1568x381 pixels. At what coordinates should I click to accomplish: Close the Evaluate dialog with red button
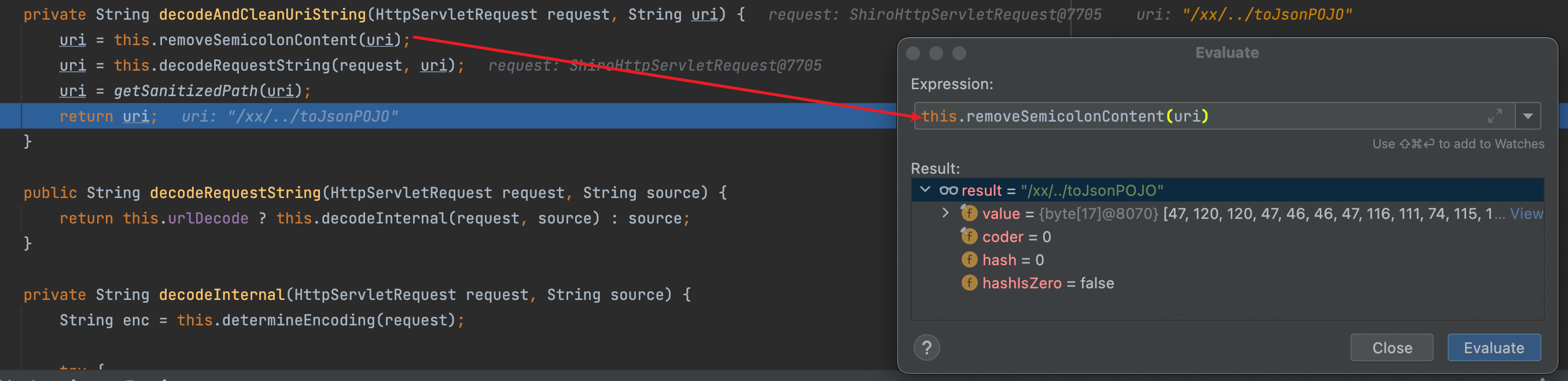tap(913, 53)
